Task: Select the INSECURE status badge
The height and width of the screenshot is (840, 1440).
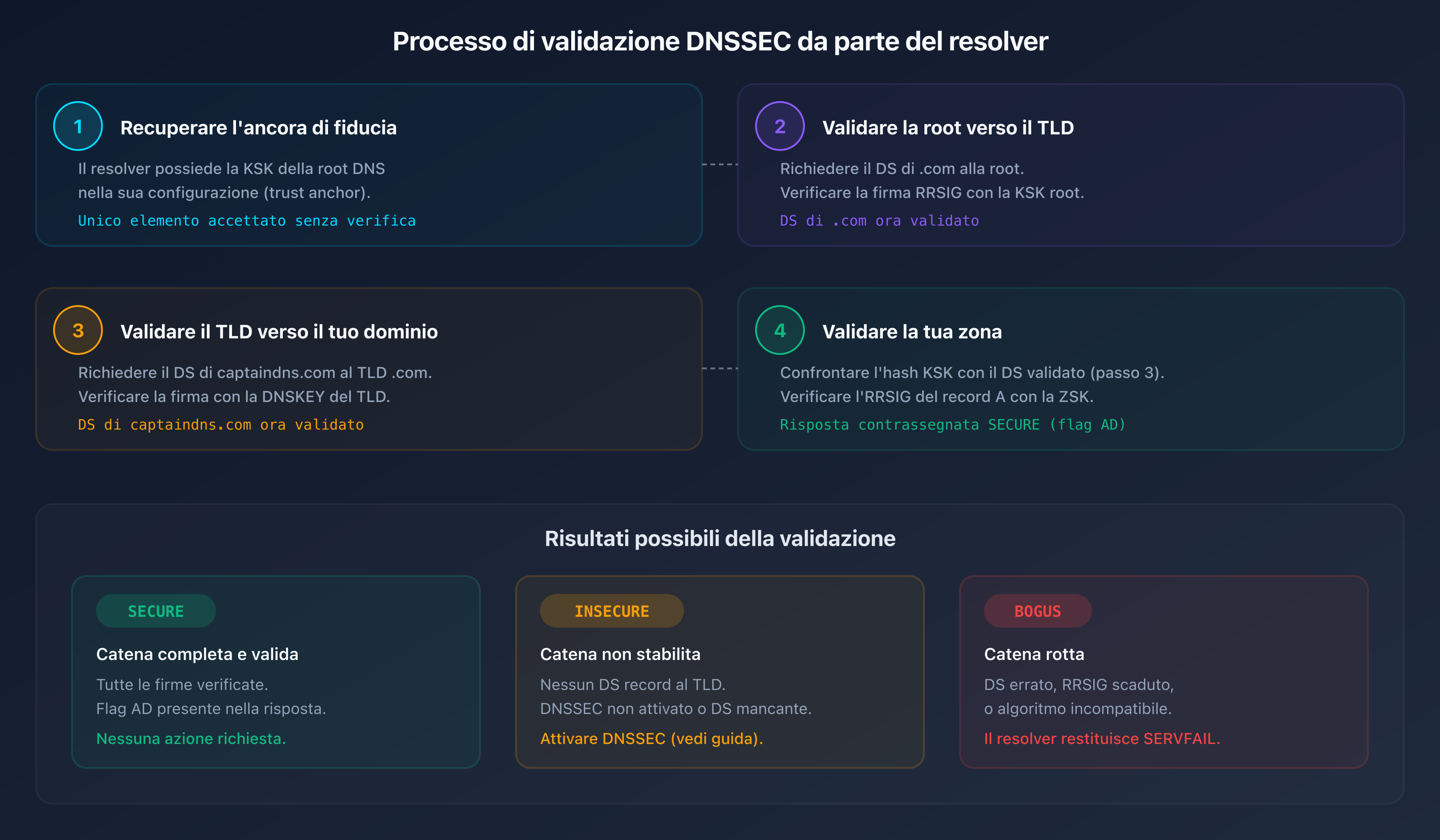Action: point(612,610)
